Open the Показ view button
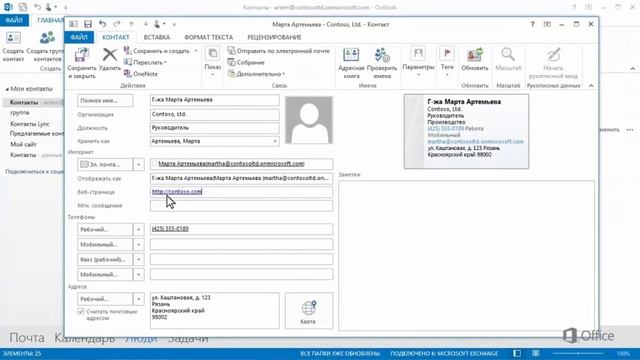Viewport: 640px width, 360px height. pos(213,62)
